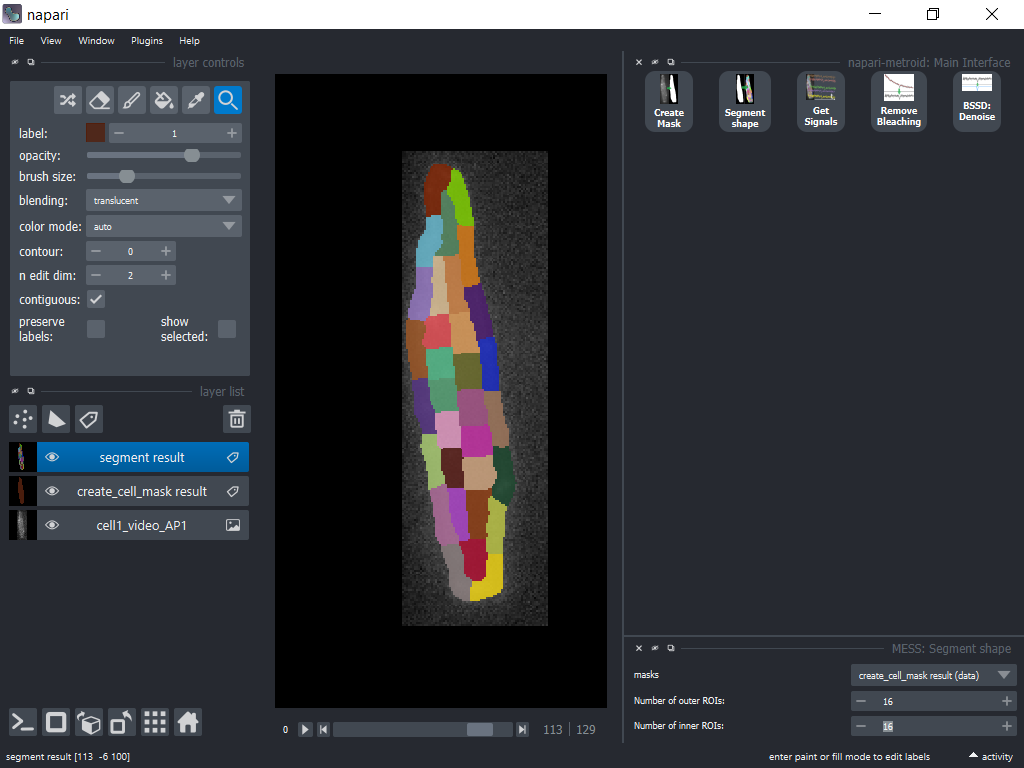
Task: Pick the color picker eyedropper tool
Action: (x=195, y=100)
